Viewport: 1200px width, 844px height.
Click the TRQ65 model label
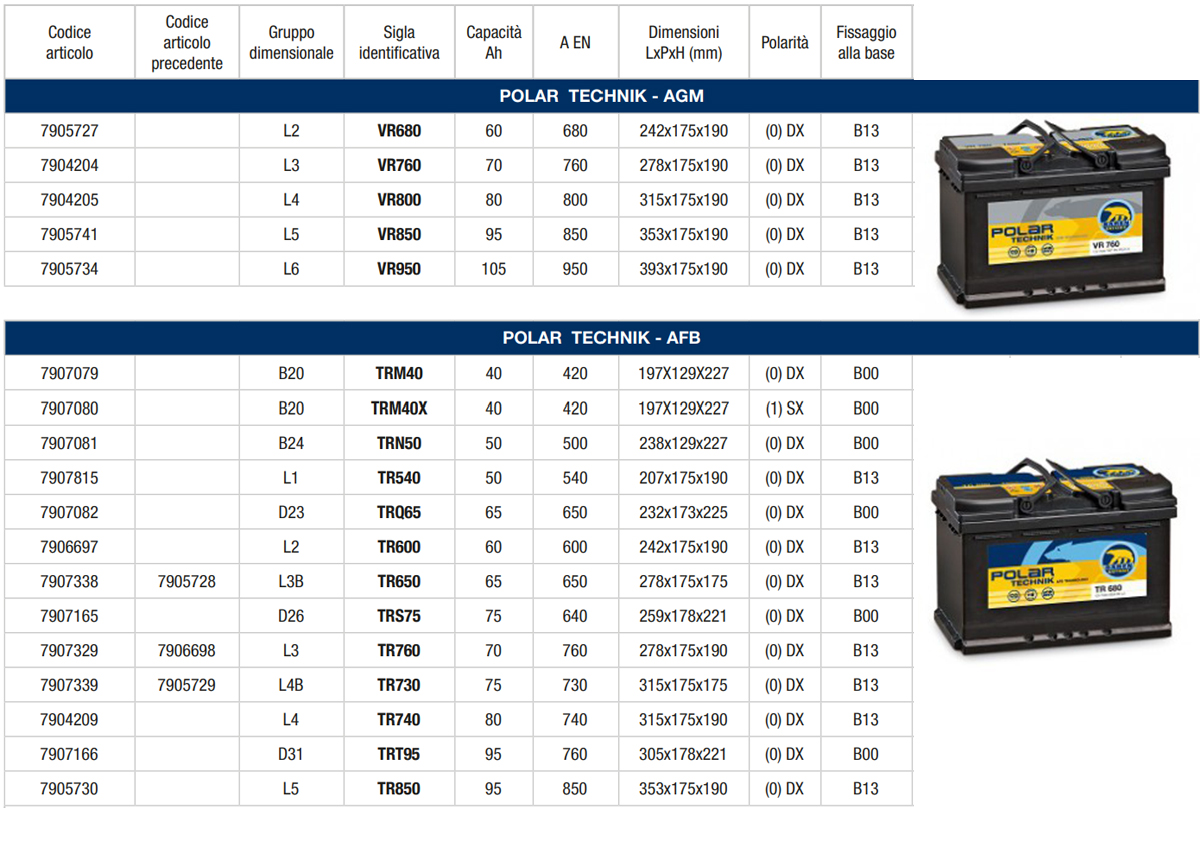coord(399,512)
